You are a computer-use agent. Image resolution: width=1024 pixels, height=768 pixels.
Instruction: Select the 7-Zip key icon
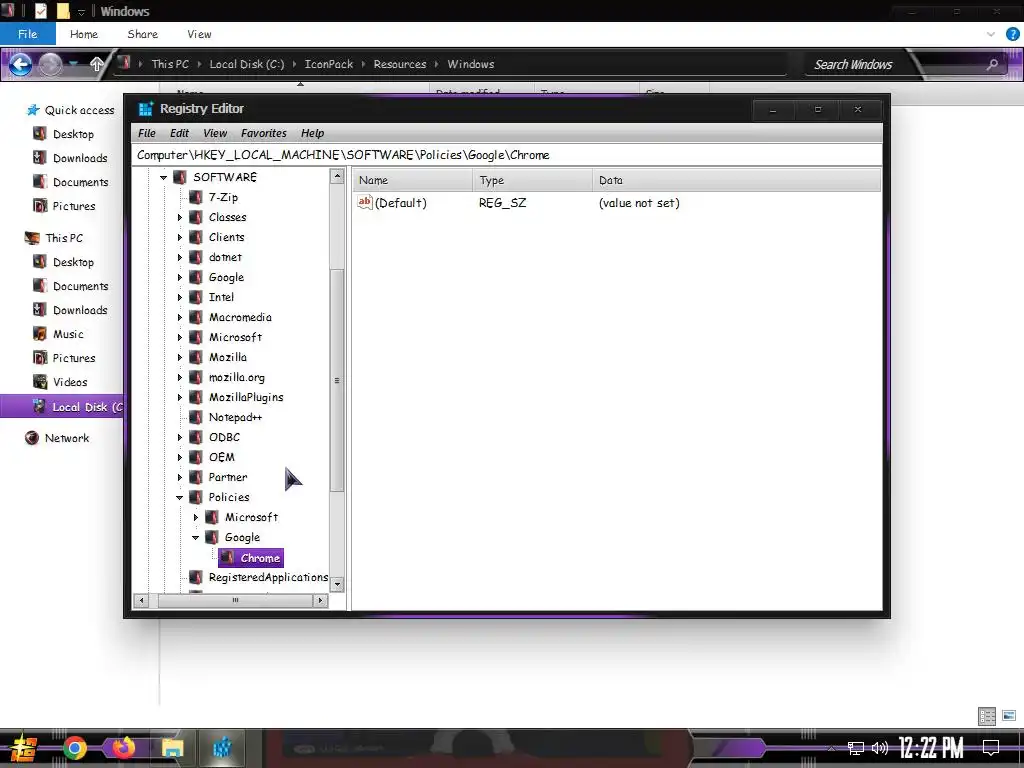(195, 197)
